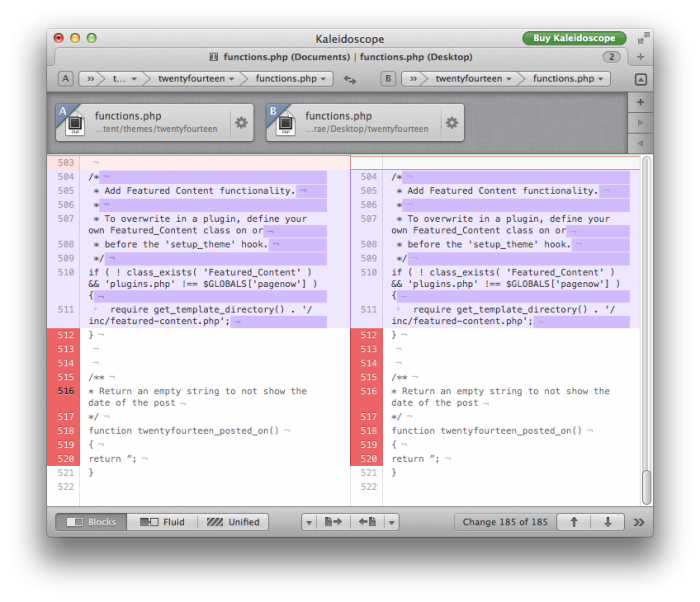The image size is (700, 602).
Task: Toggle the file shelf icon at top right
Action: click(x=641, y=79)
